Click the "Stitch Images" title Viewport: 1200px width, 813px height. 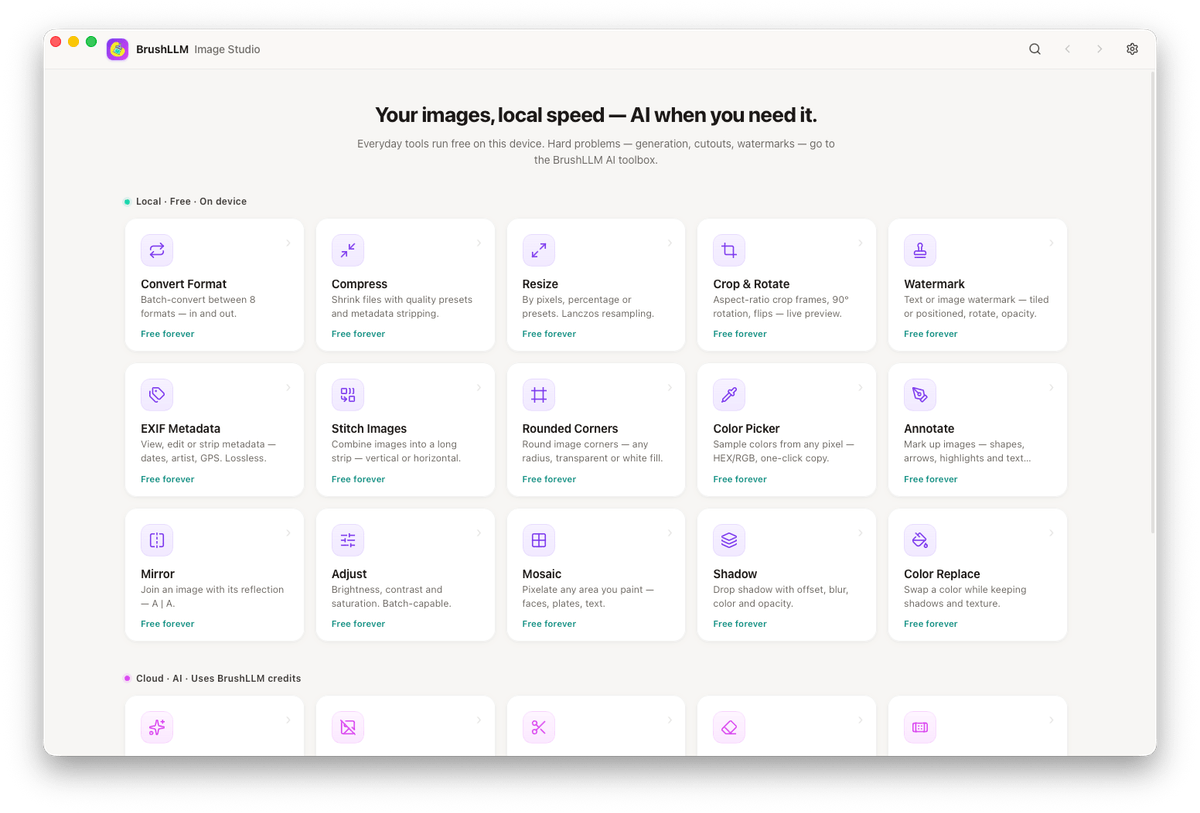pos(369,429)
